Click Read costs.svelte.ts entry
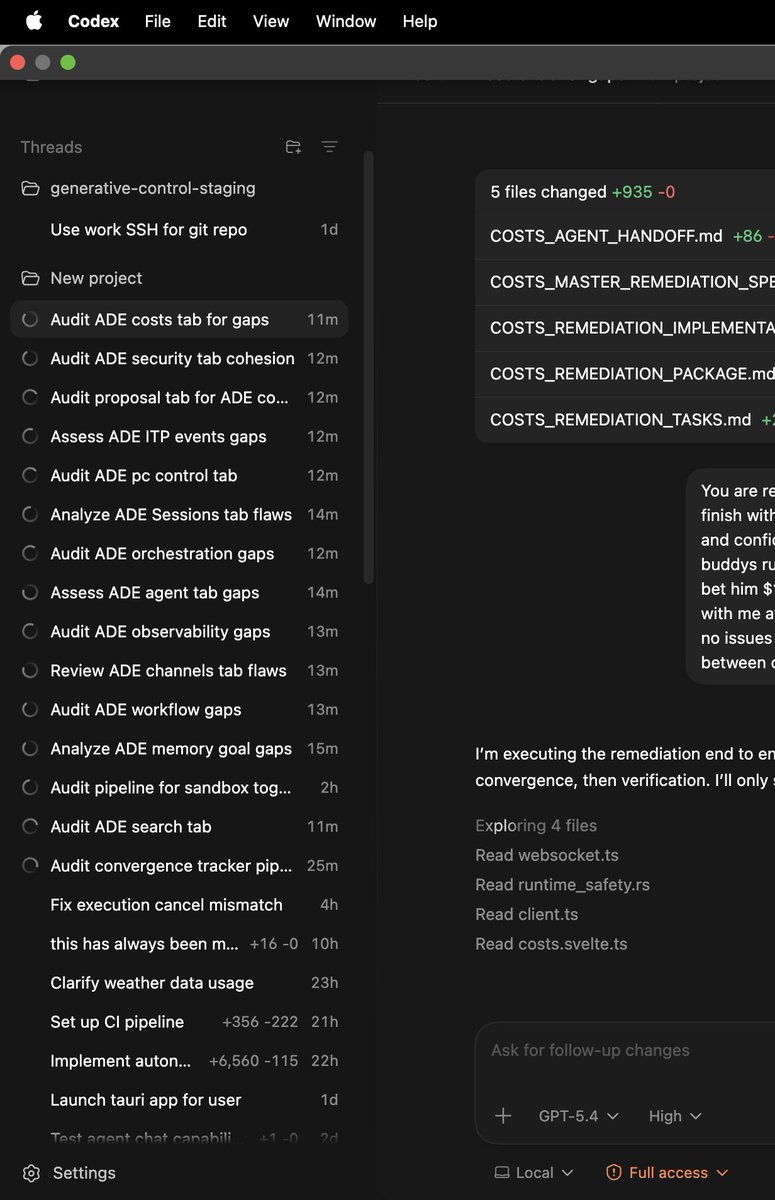This screenshot has width=775, height=1200. tap(551, 944)
